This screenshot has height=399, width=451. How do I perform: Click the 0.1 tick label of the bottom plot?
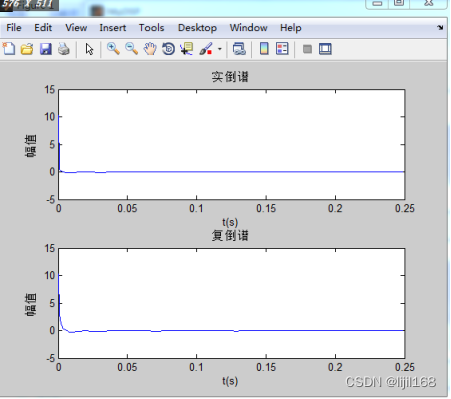pyautogui.click(x=196, y=367)
